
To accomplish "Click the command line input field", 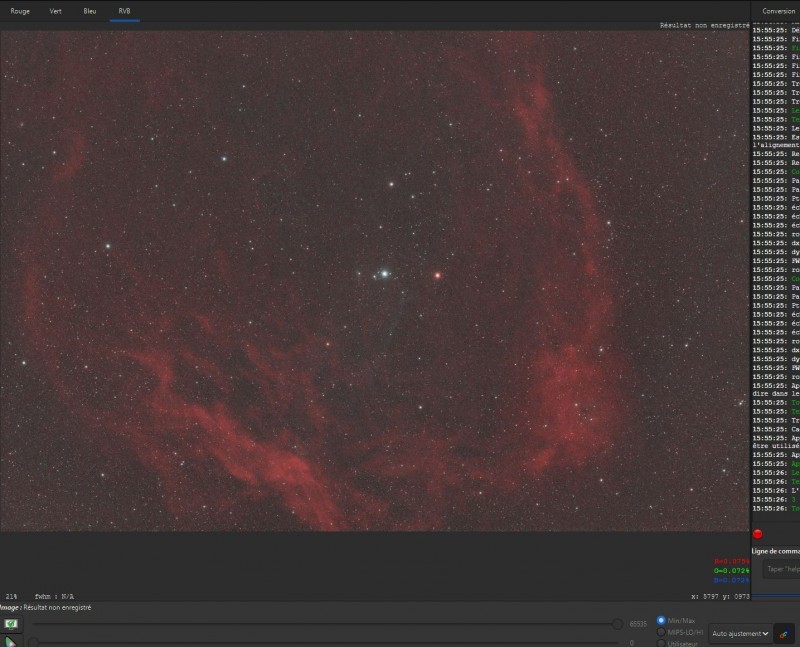I will [782, 569].
